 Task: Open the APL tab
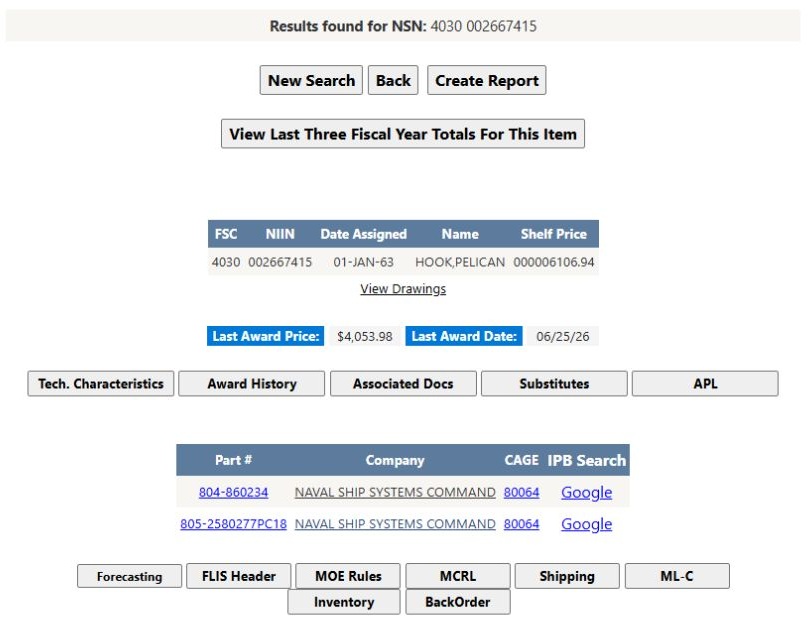705,384
